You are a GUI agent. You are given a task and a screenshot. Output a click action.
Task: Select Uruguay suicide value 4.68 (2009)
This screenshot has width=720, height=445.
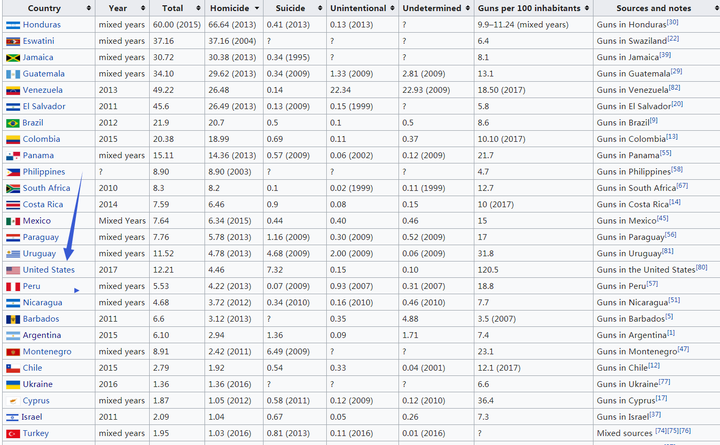click(x=288, y=253)
